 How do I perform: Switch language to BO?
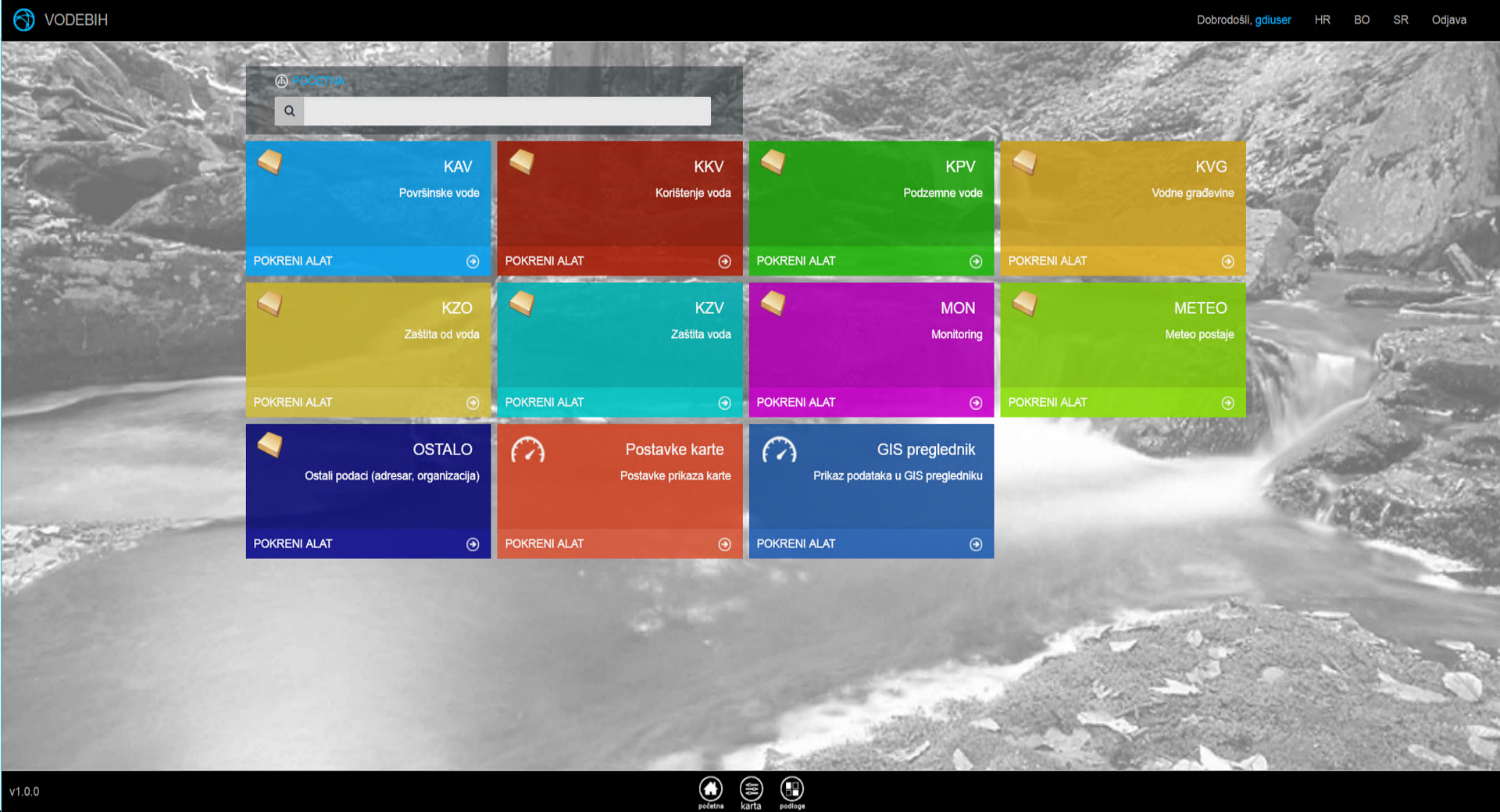point(1361,20)
